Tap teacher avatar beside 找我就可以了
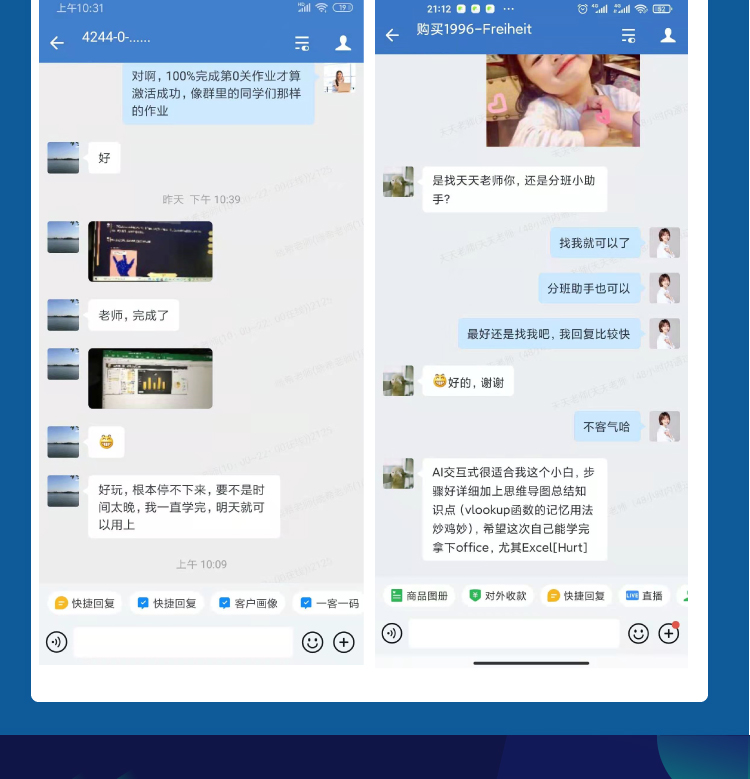The width and height of the screenshot is (750, 779). (x=665, y=242)
